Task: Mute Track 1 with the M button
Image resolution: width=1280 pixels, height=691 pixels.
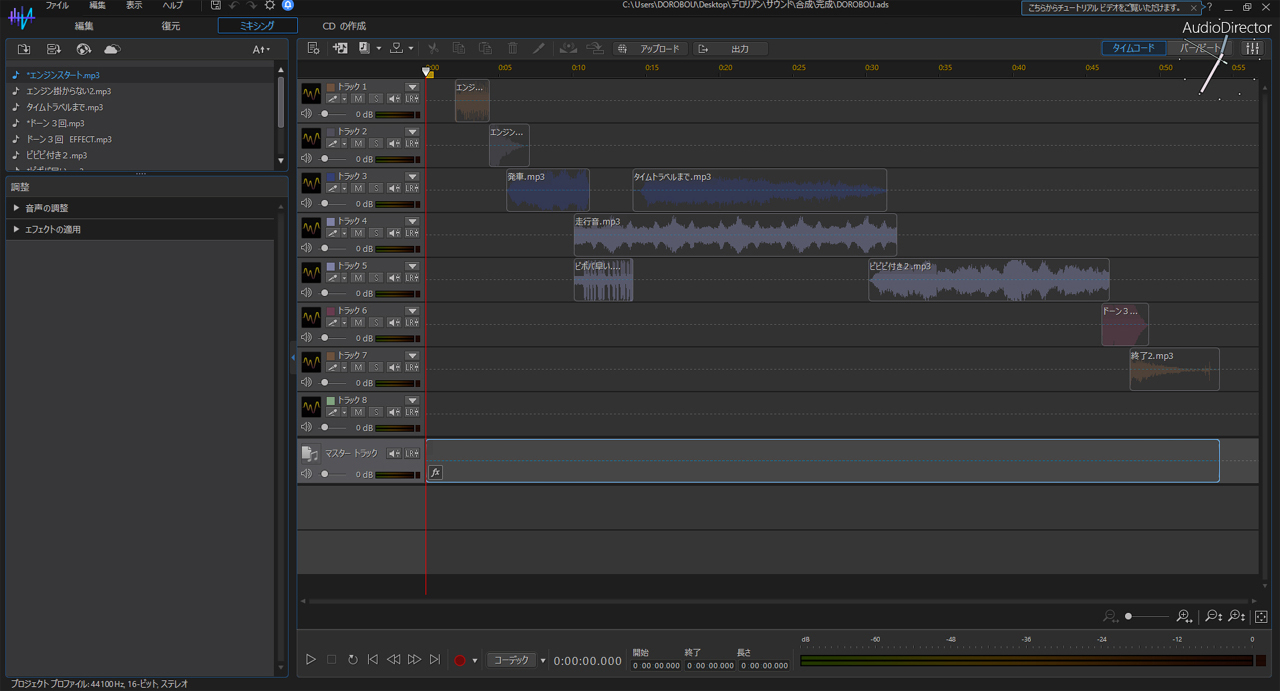Action: [357, 99]
